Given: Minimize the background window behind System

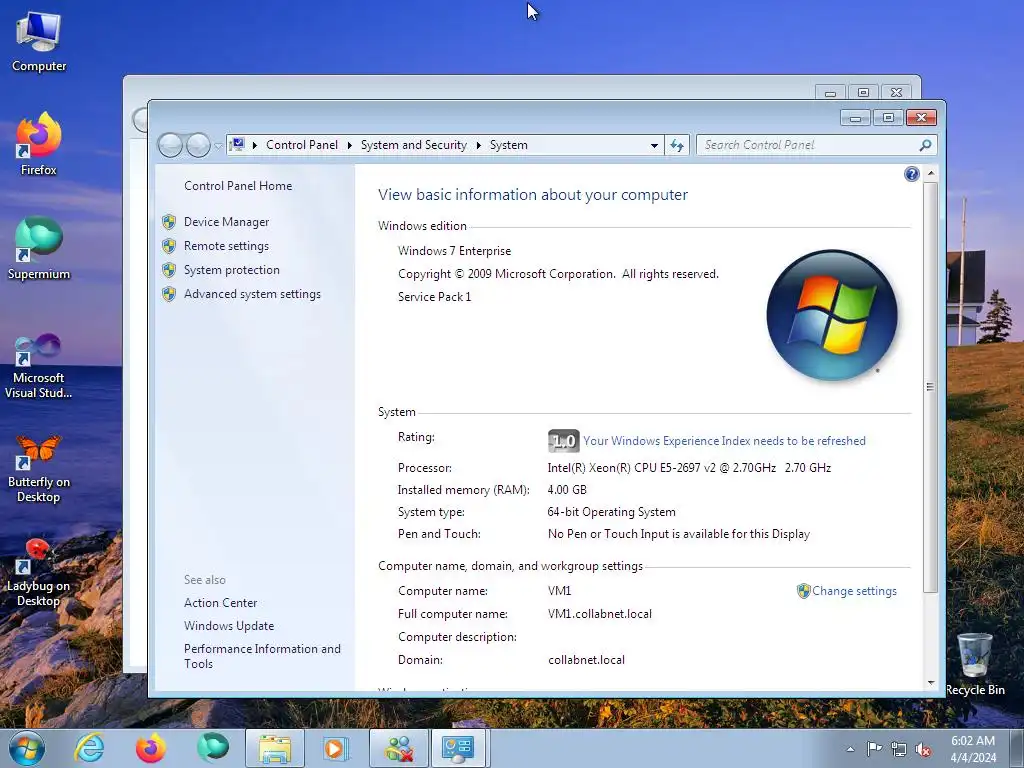Looking at the screenshot, I should click(831, 93).
